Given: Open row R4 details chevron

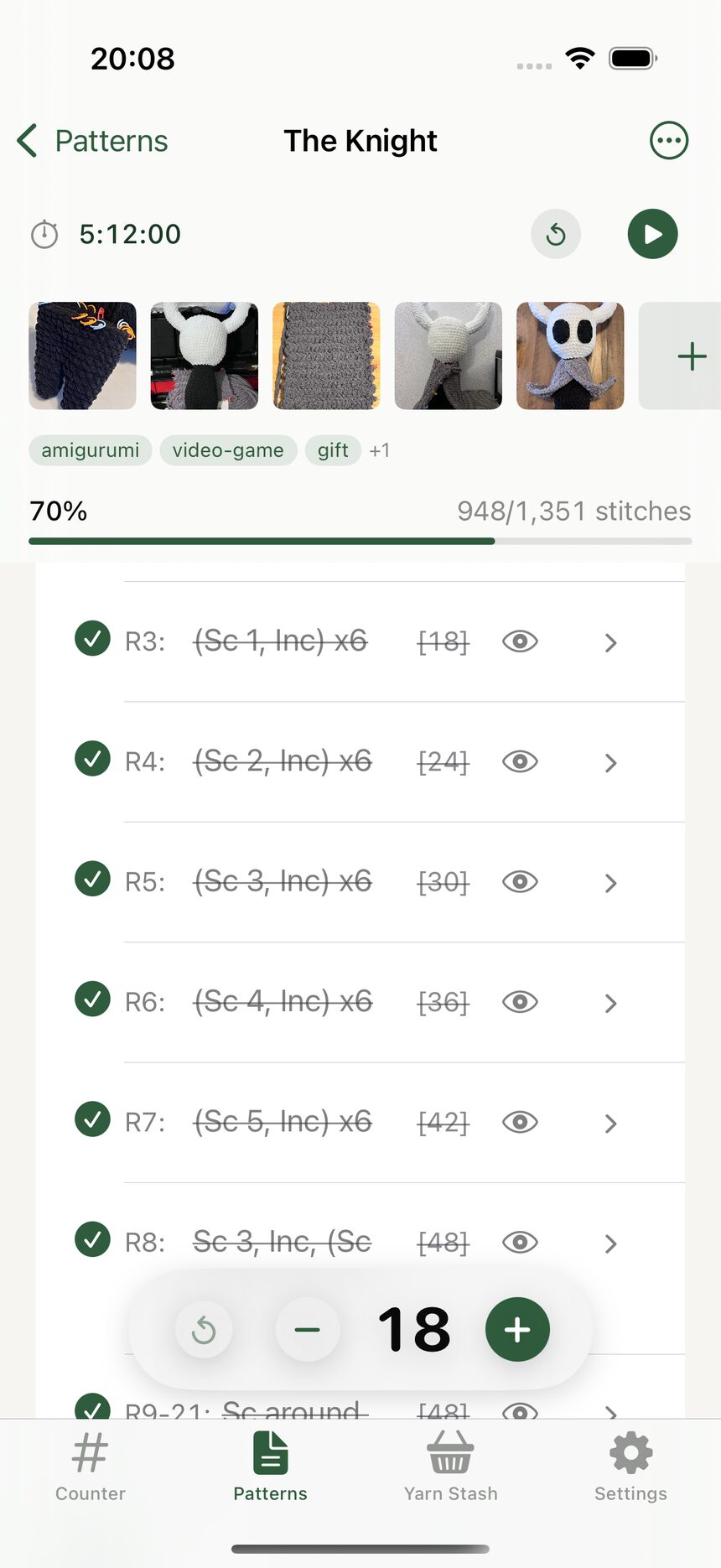Looking at the screenshot, I should tap(610, 763).
